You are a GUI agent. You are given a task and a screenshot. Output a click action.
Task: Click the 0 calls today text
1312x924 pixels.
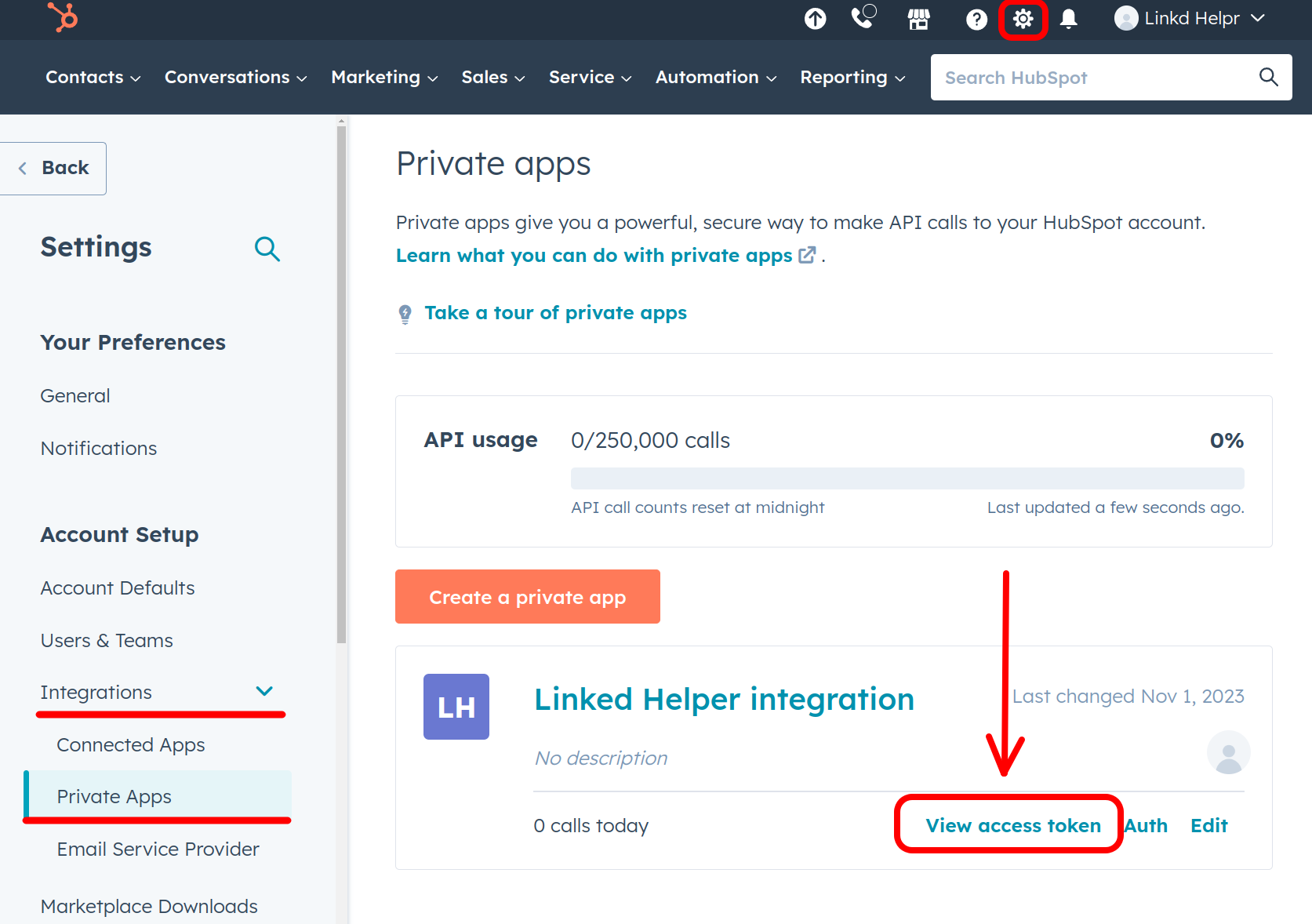tap(591, 825)
